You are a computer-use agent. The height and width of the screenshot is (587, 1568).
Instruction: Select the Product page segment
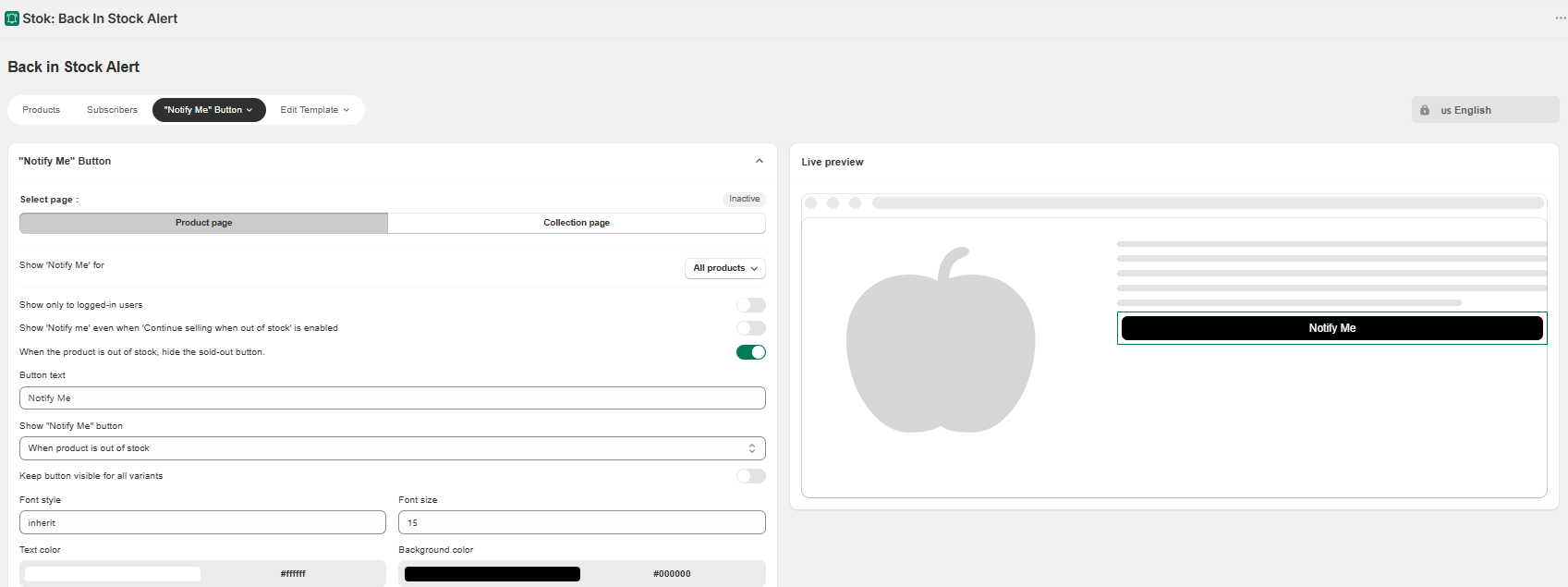203,223
